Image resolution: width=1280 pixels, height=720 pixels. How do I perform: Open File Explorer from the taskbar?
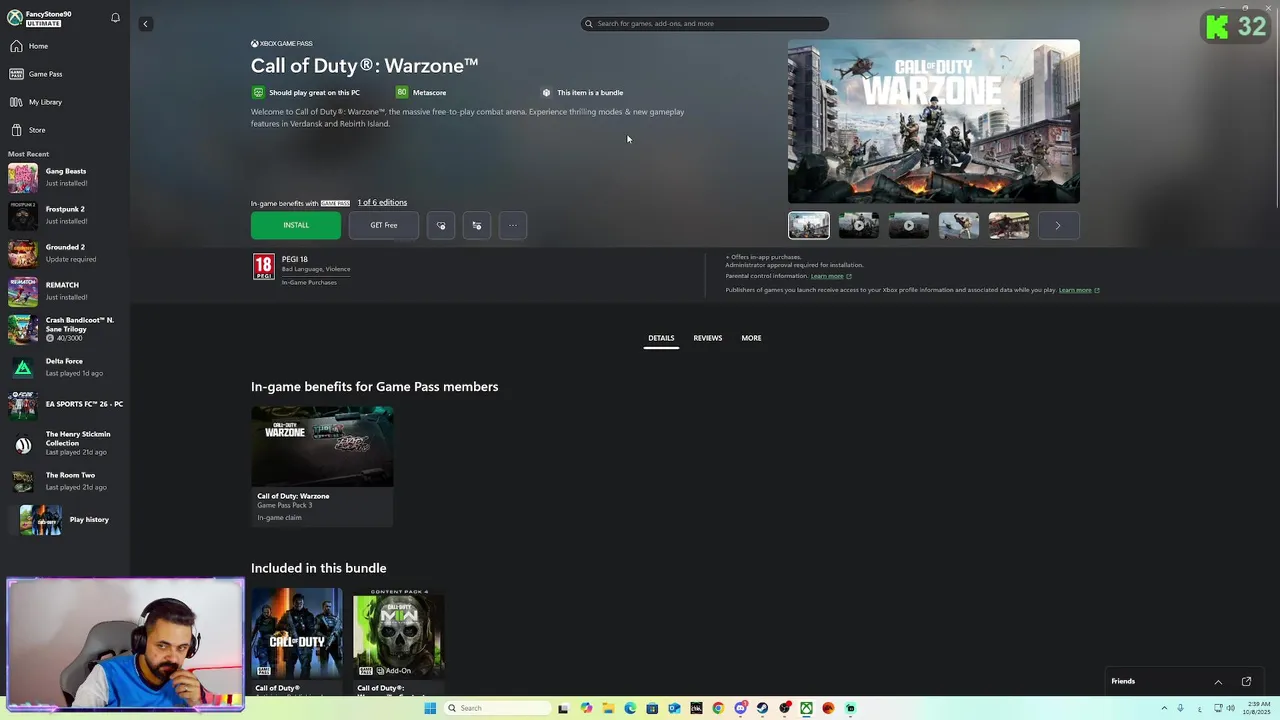(608, 708)
